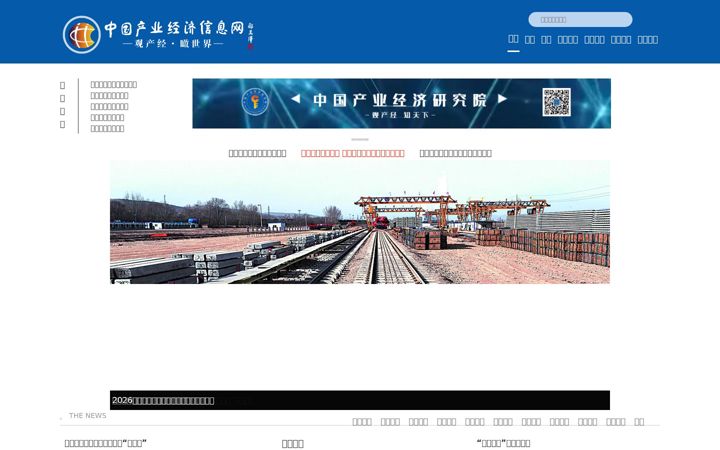The height and width of the screenshot is (450, 720).
Task: Open the bottom headline ending with a quoted phrase
Action: pos(106,443)
